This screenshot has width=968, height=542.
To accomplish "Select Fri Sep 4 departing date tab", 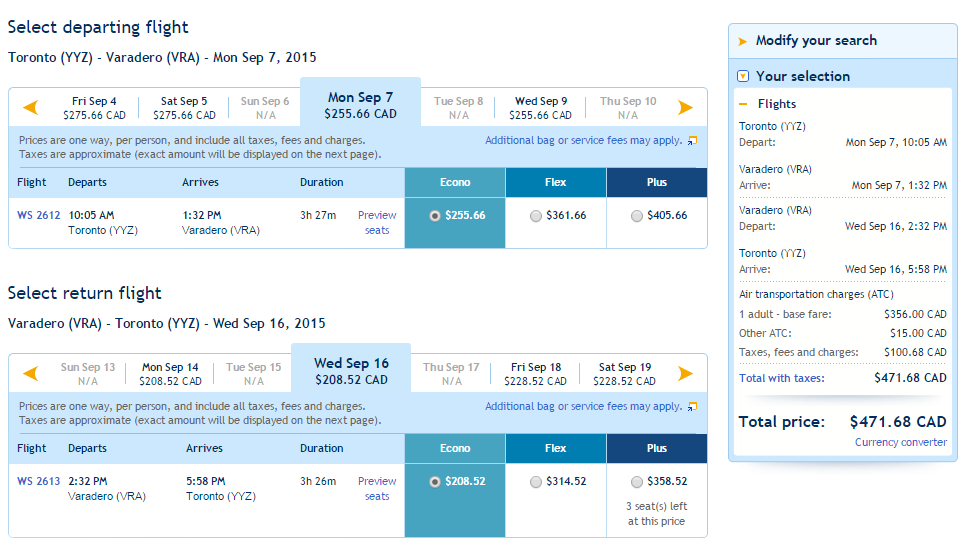I will point(94,108).
